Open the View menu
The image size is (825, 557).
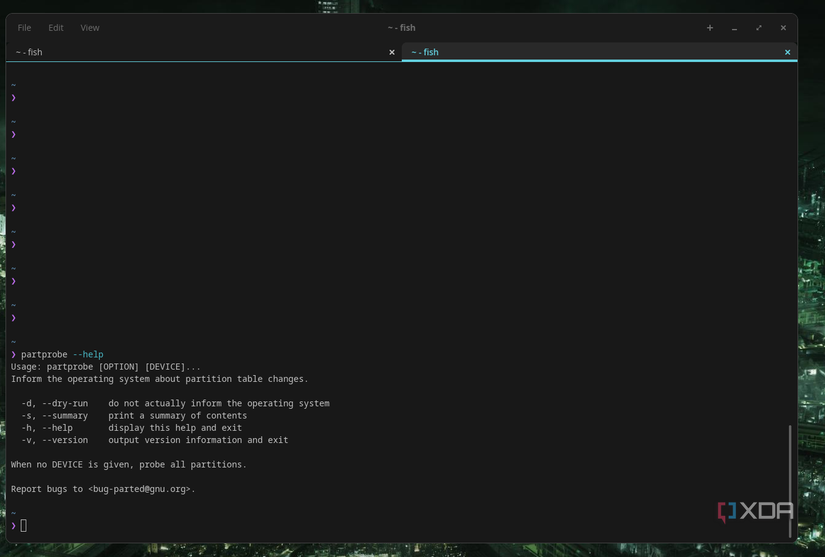90,28
